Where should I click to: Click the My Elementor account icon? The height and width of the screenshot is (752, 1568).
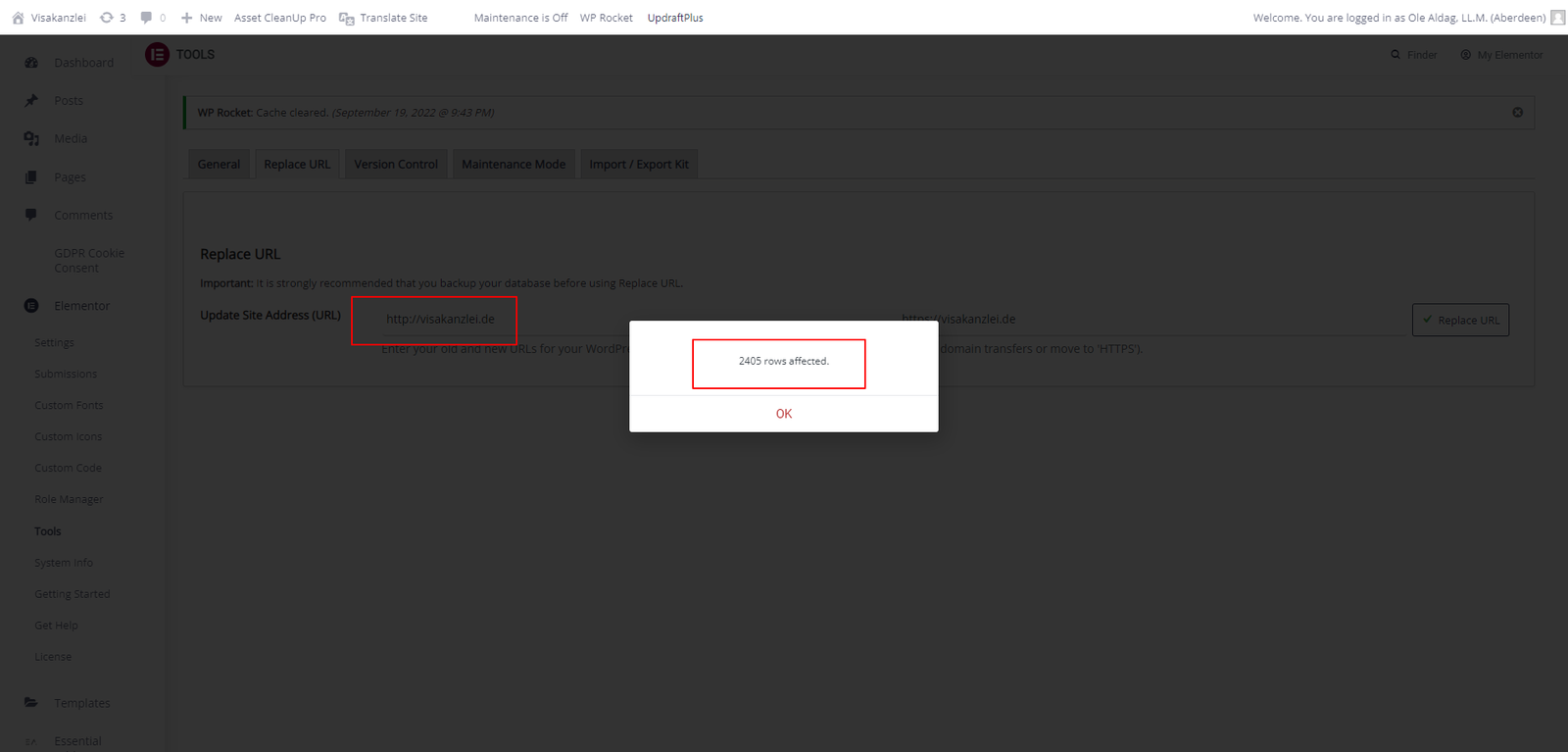1465,55
